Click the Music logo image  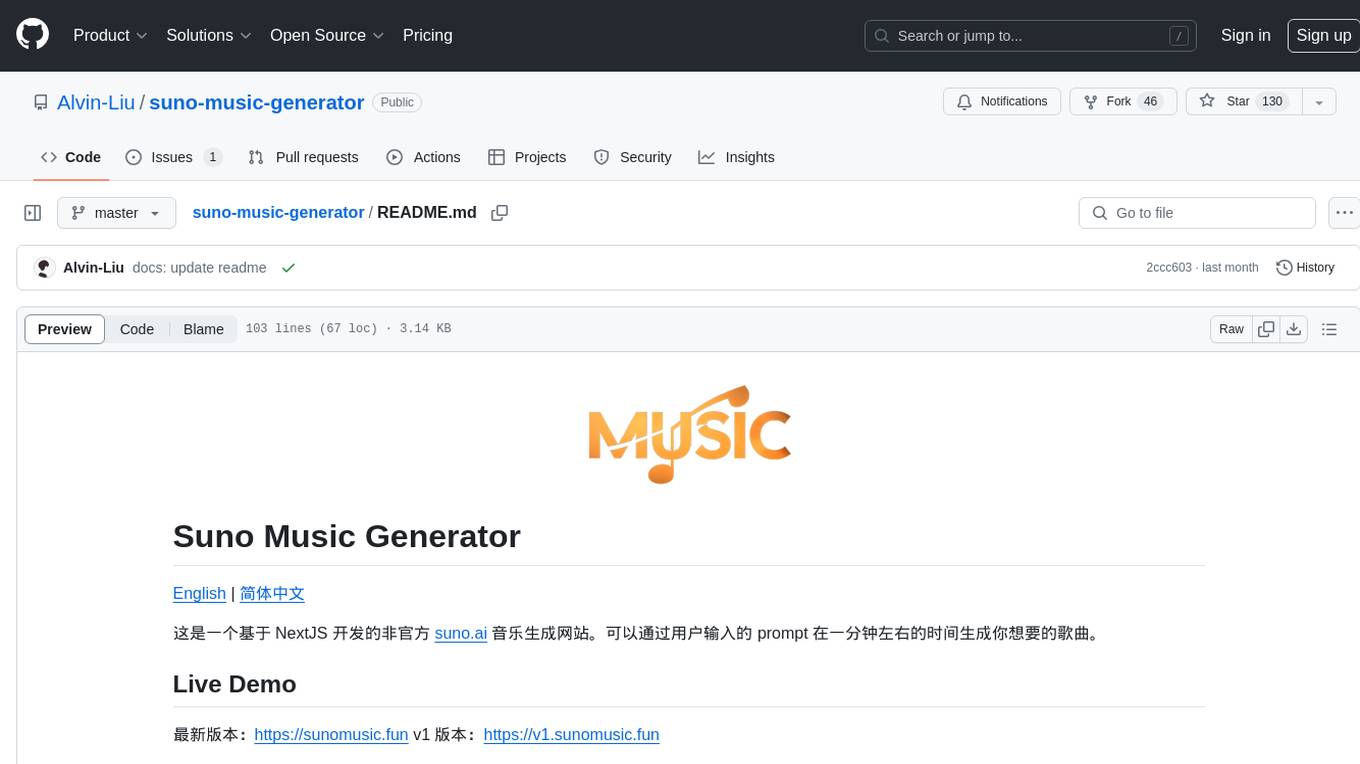689,433
